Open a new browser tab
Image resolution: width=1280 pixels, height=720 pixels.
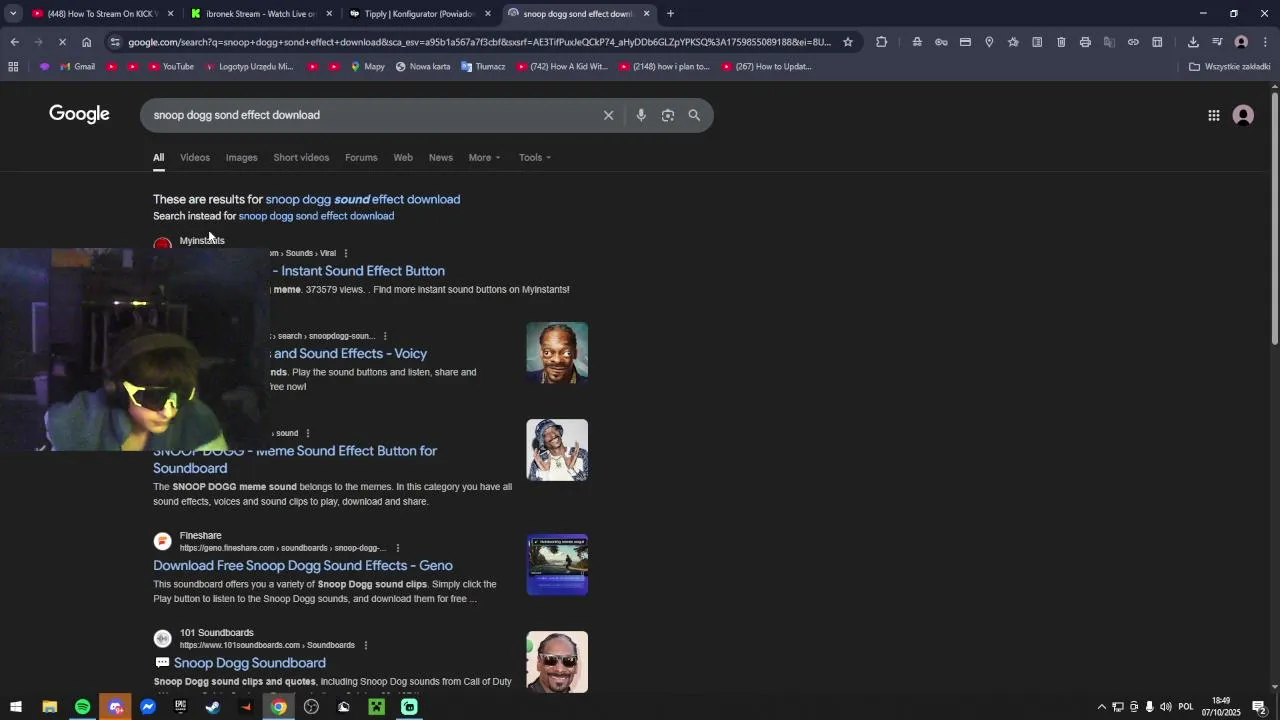(670, 14)
